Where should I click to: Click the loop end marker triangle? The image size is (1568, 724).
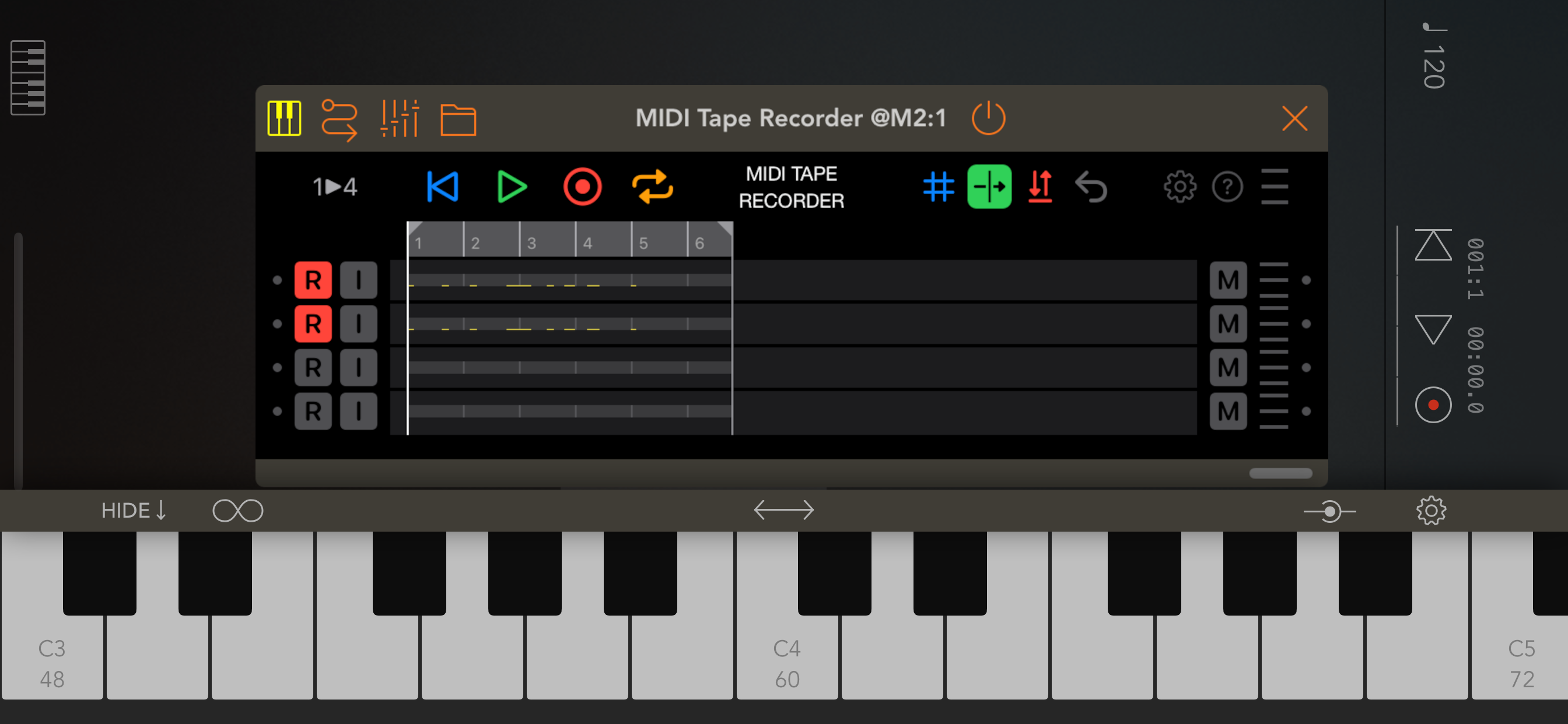pyautogui.click(x=725, y=229)
